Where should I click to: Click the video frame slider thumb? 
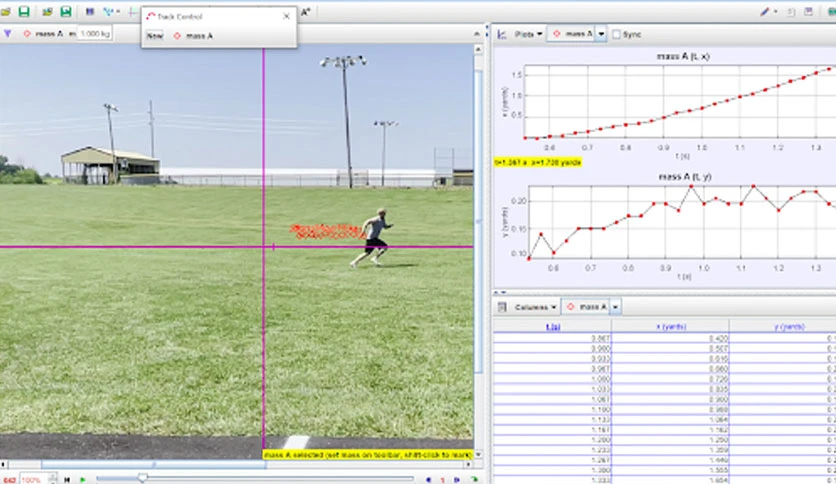[x=142, y=478]
